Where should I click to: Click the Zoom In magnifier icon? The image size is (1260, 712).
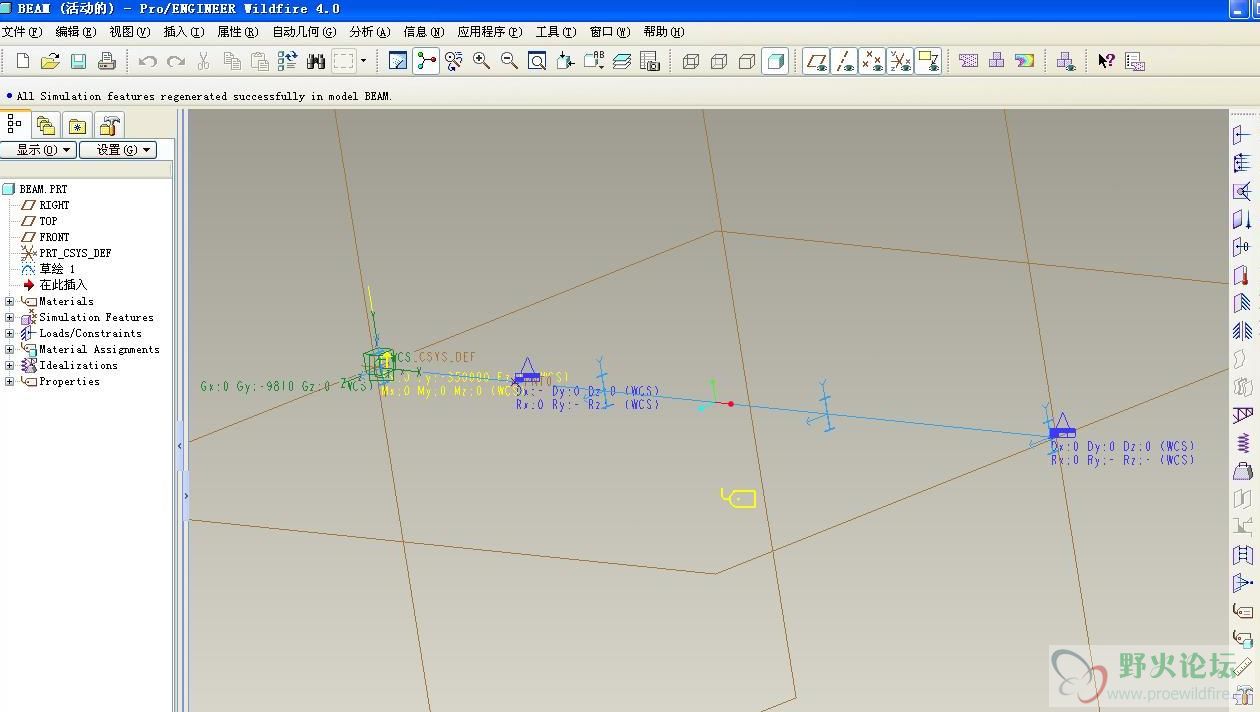click(481, 62)
